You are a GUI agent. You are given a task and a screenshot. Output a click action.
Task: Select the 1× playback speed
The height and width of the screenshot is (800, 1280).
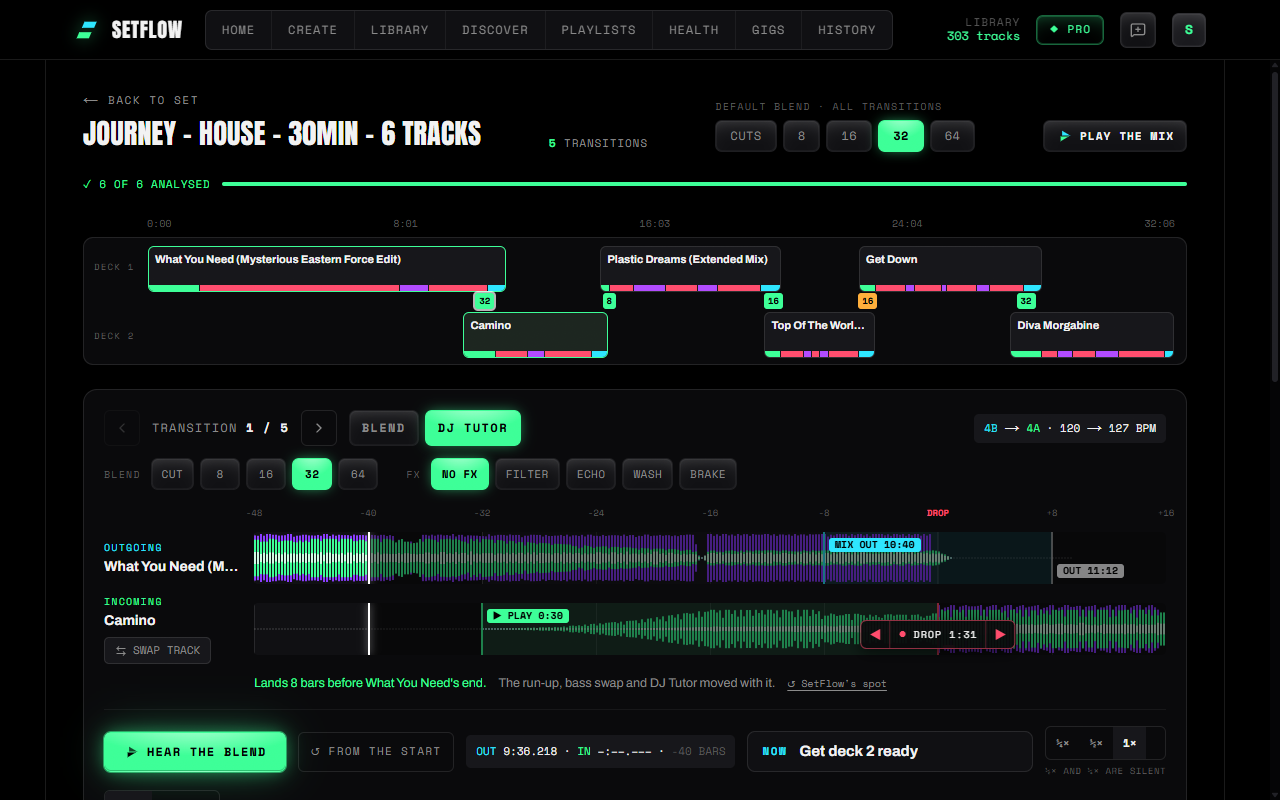point(1129,743)
